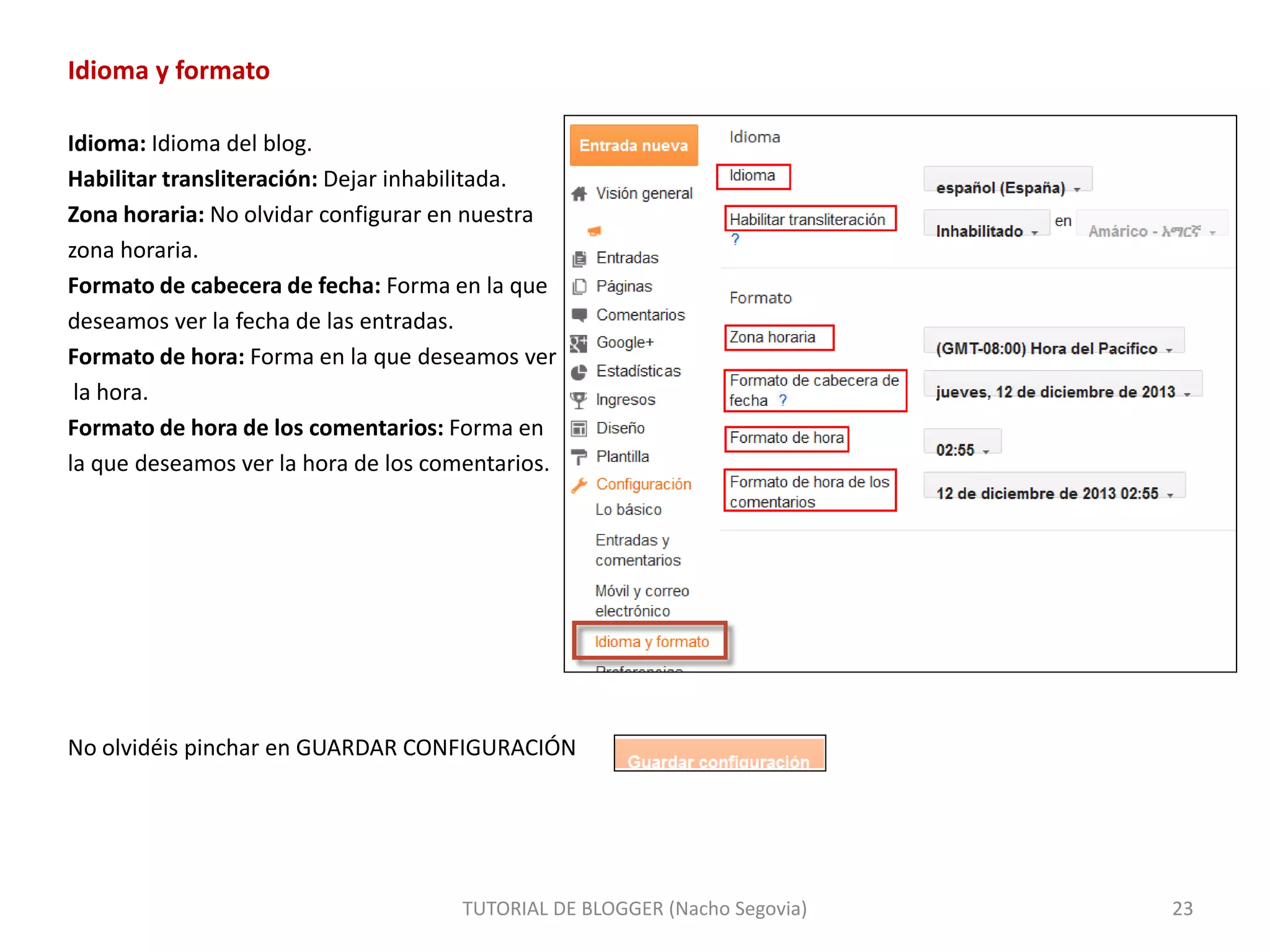Screen dimensions: 1270x952
Task: Open Plantilla in the sidebar
Action: pyautogui.click(x=623, y=457)
